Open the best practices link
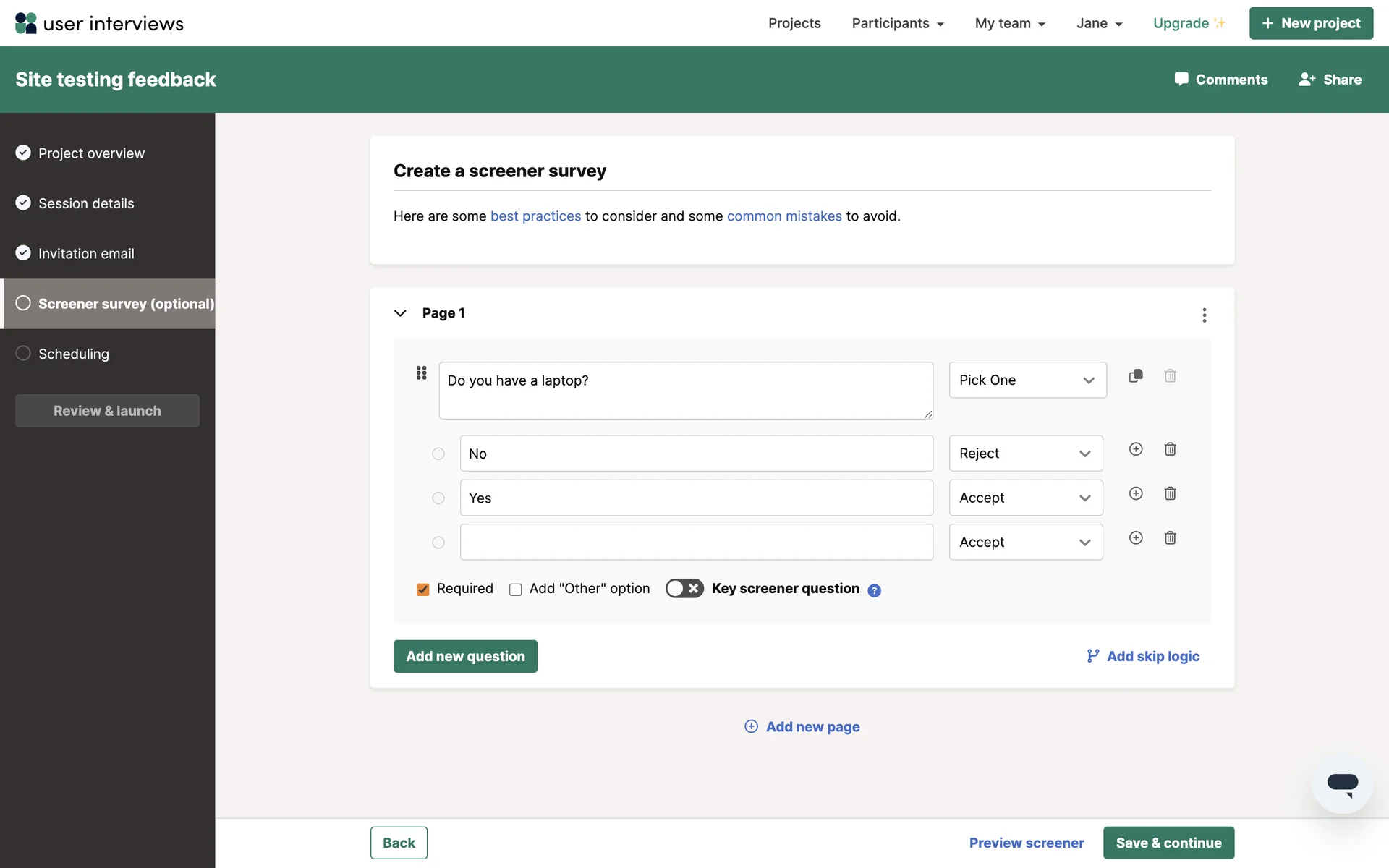This screenshot has height=868, width=1389. pos(535,216)
